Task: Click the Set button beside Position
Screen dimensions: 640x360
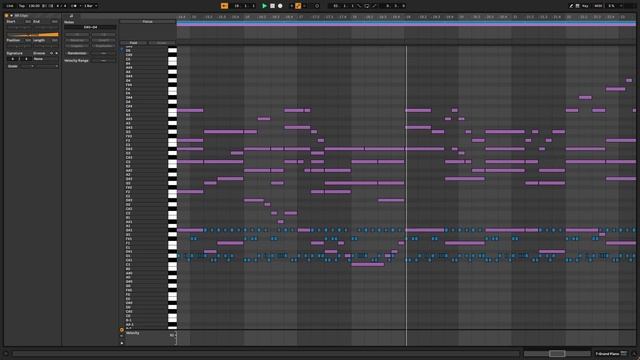Action: (x=28, y=40)
